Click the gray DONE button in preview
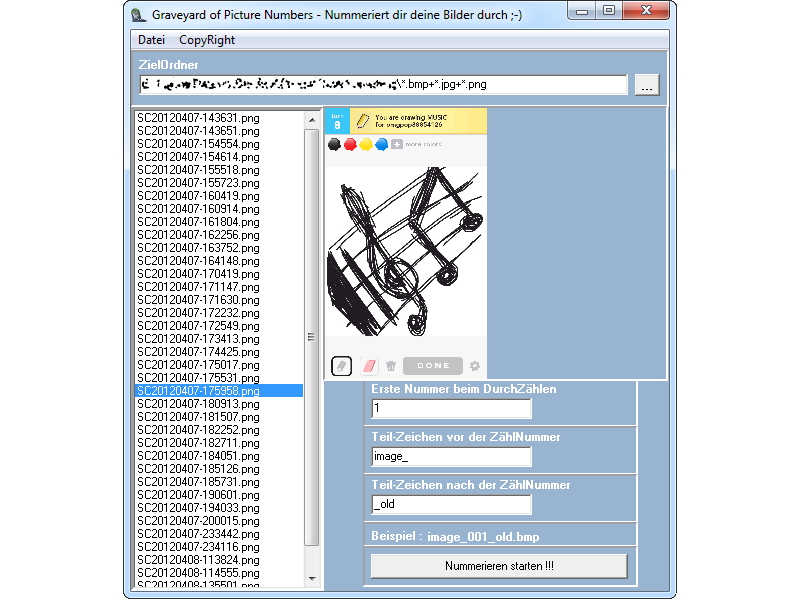 pyautogui.click(x=433, y=366)
